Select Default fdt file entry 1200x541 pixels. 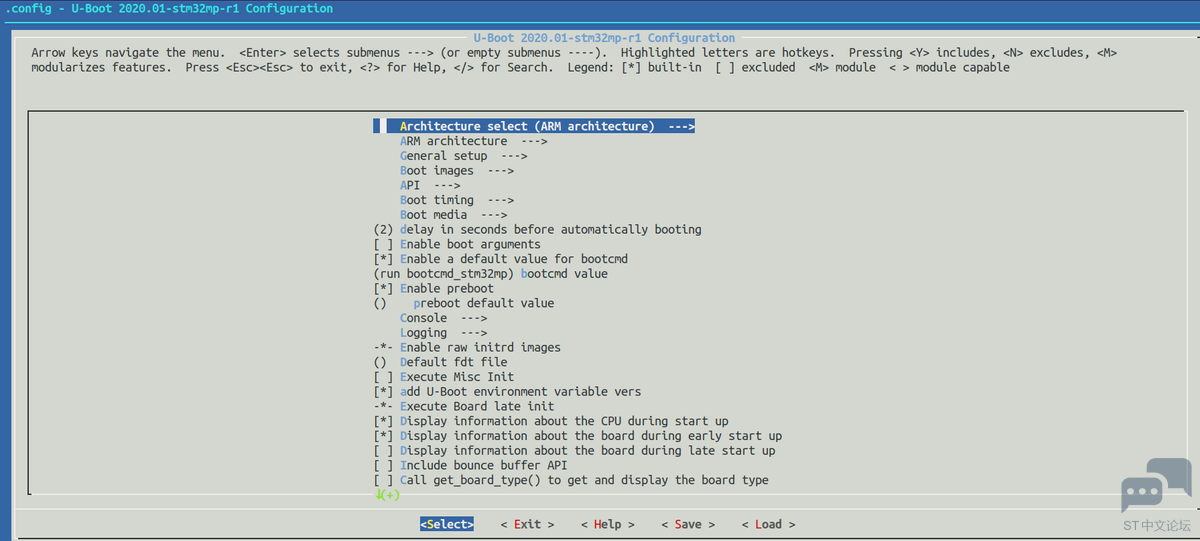[x=440, y=362]
